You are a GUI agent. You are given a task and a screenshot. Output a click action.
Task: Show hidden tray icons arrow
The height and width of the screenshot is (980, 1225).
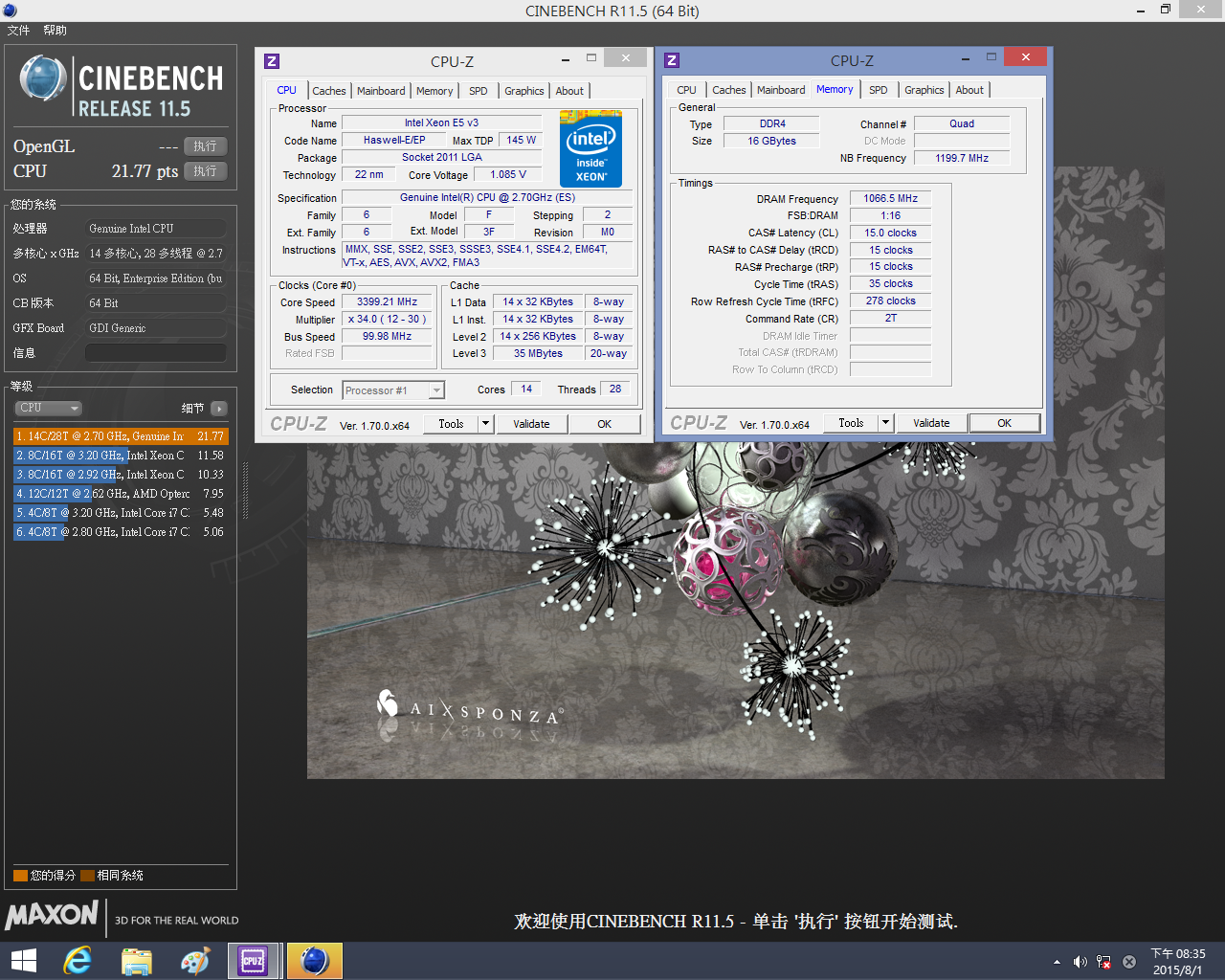1057,962
